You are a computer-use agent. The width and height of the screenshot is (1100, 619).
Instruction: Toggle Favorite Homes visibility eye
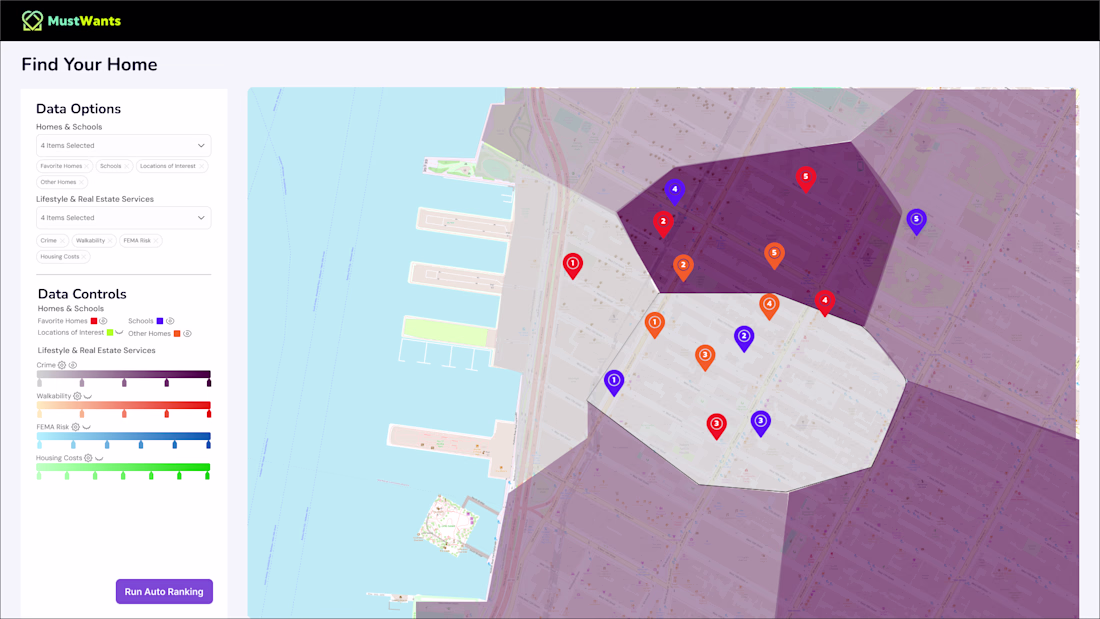tap(103, 321)
